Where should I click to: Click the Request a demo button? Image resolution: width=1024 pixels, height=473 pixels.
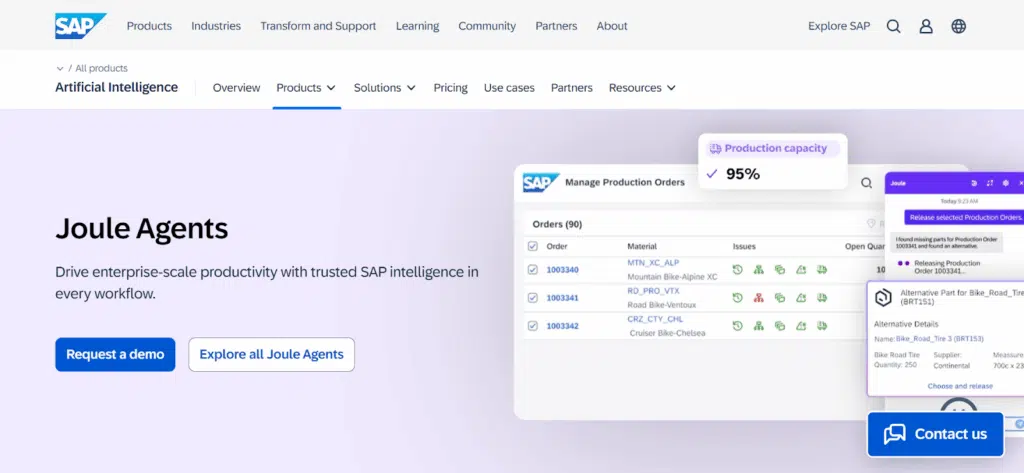click(x=115, y=354)
